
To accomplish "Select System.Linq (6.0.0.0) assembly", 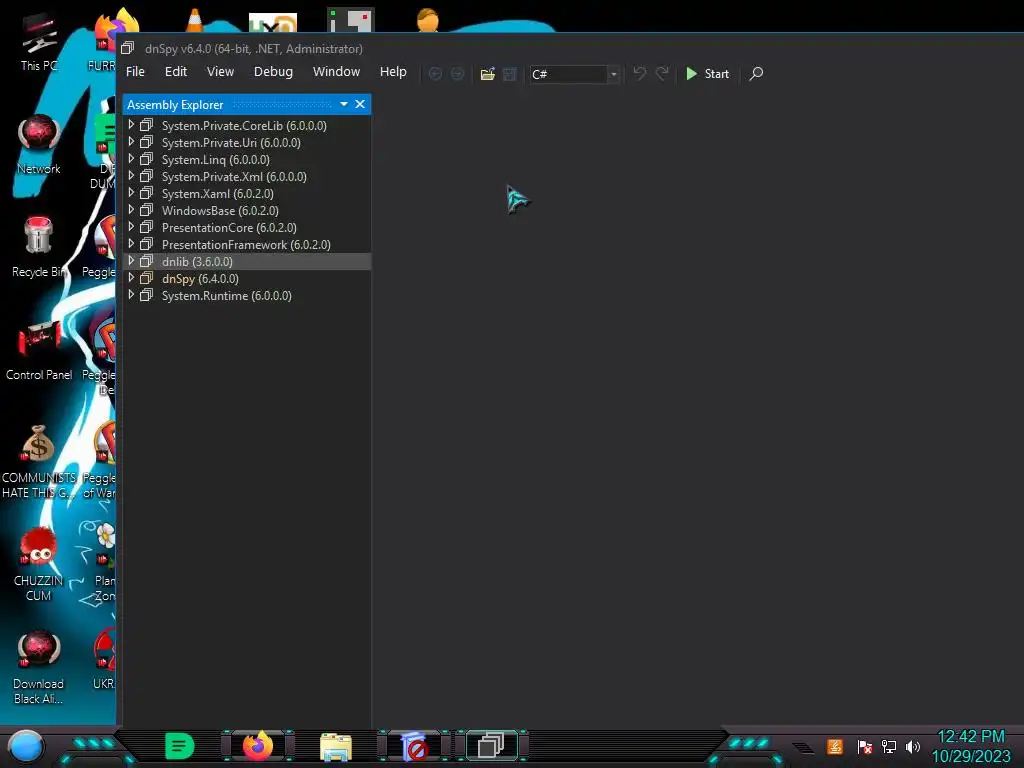I will 216,159.
